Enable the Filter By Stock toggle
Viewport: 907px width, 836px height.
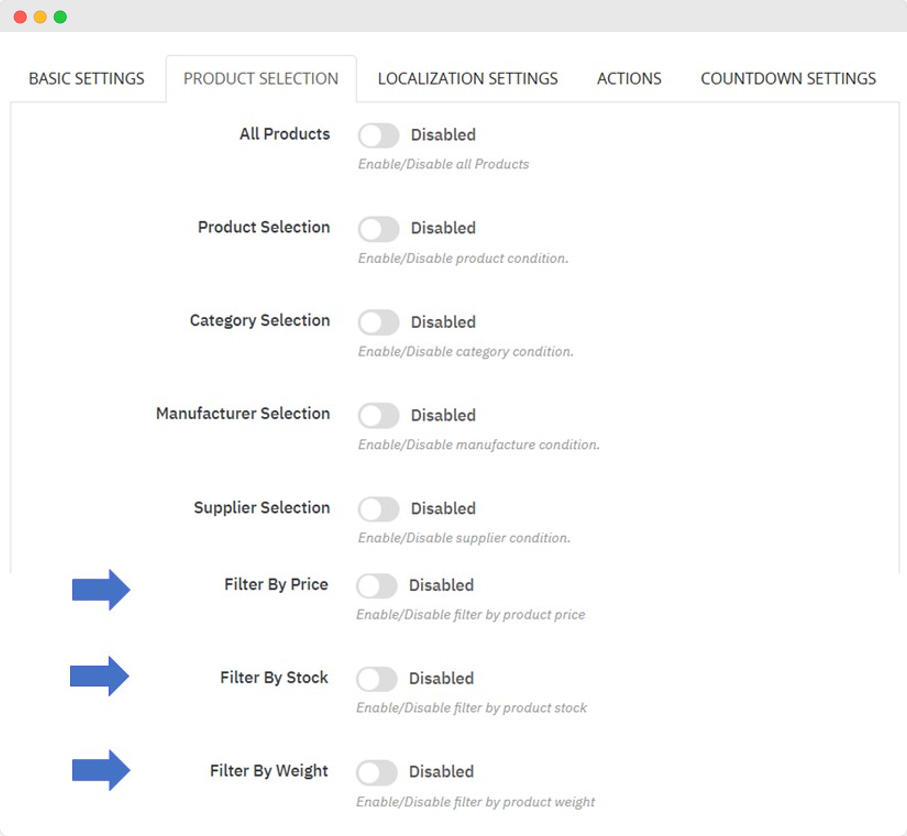[377, 678]
